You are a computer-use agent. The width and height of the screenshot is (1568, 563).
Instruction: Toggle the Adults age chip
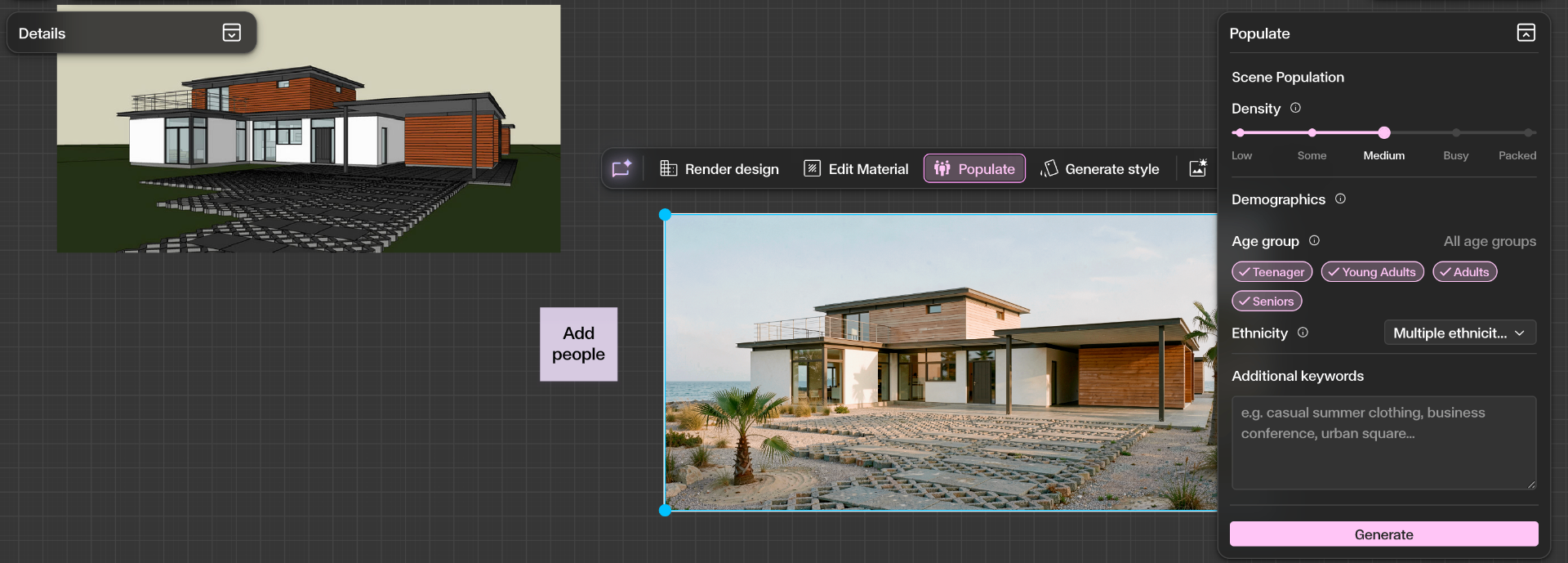point(1464,272)
